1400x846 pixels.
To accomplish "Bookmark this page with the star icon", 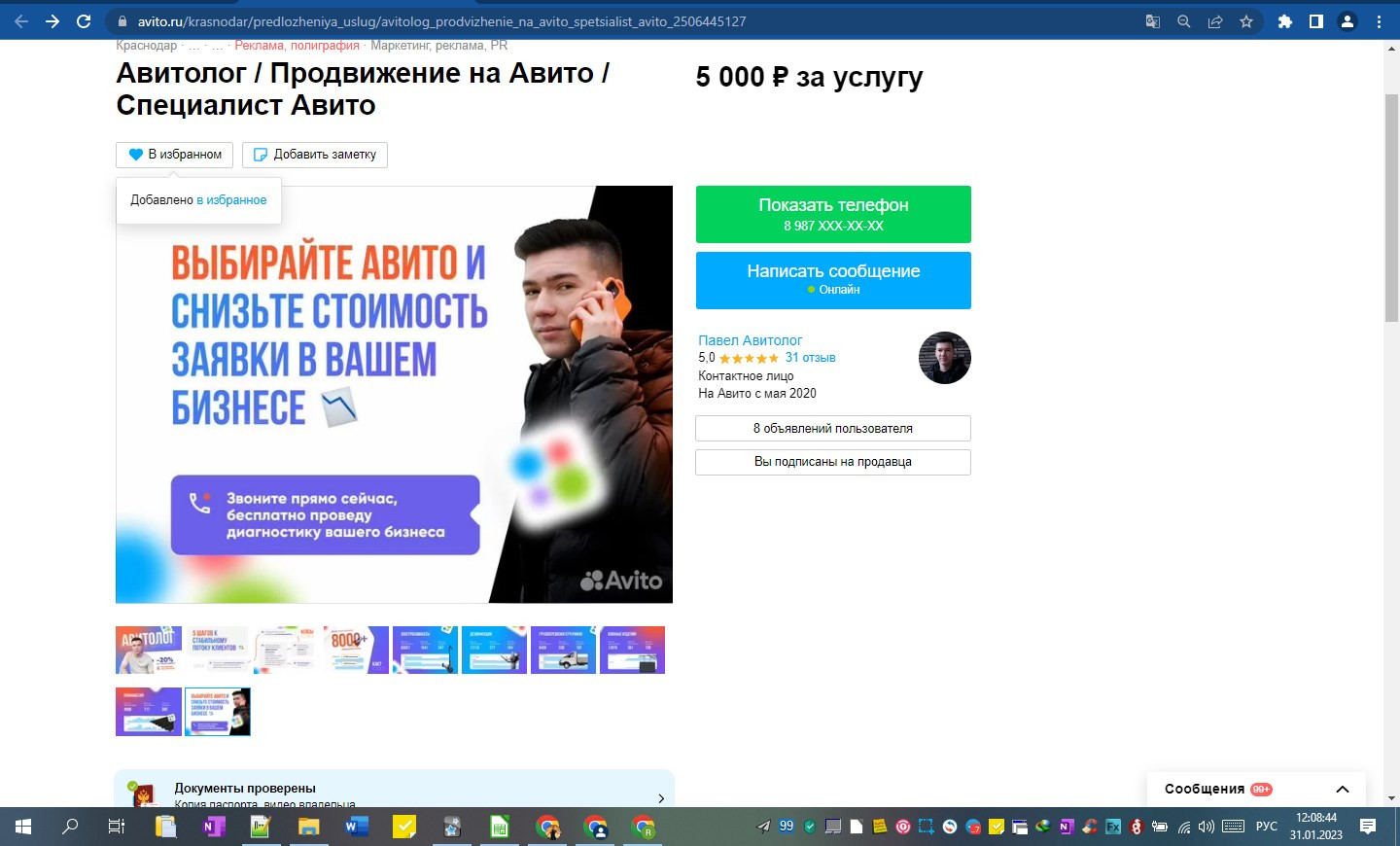I will tap(1246, 21).
